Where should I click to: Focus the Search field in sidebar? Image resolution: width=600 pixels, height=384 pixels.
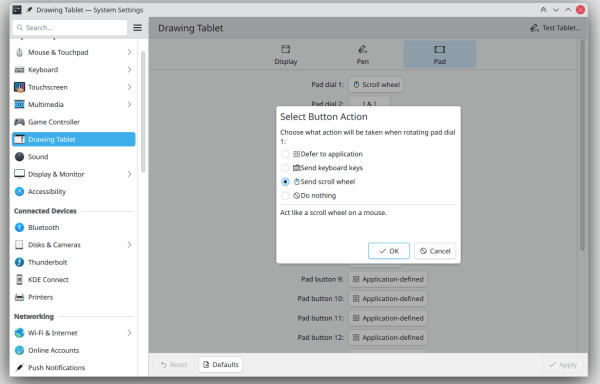(70, 28)
